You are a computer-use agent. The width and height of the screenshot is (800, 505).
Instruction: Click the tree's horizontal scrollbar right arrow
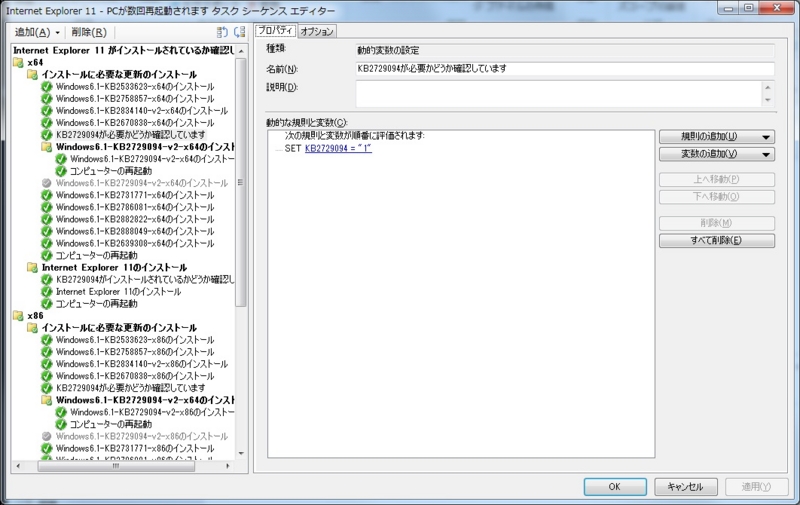[228, 466]
